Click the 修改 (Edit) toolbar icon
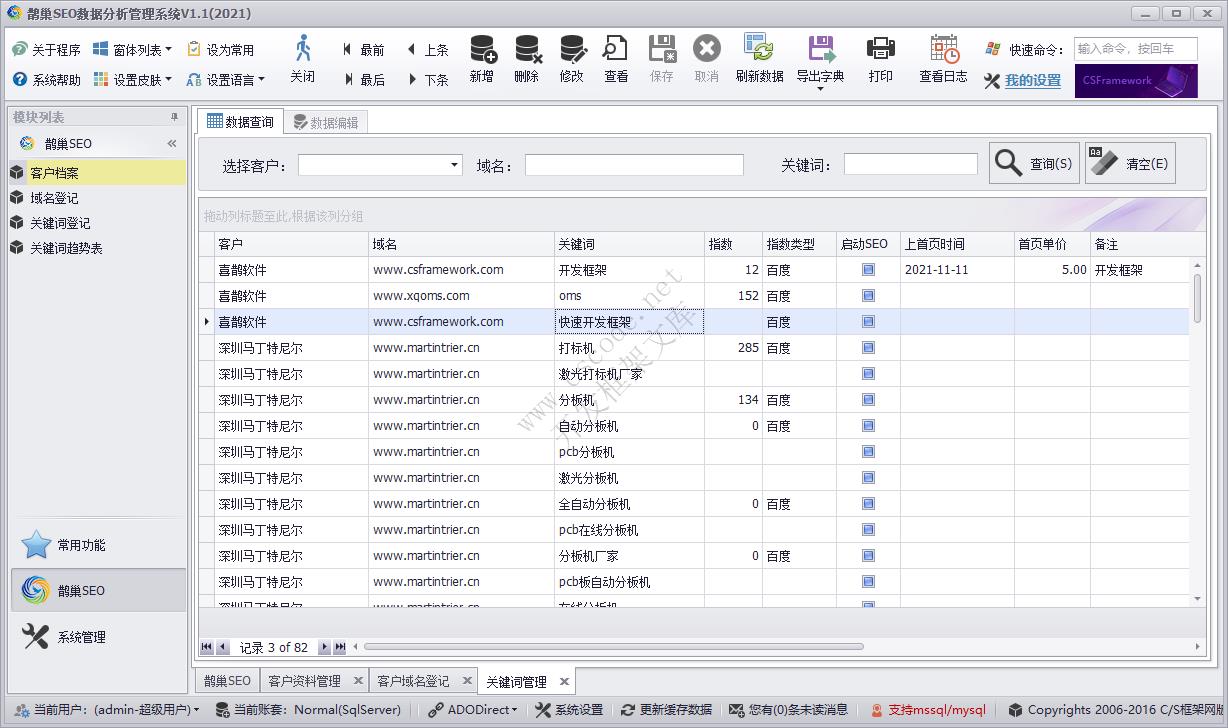The height and width of the screenshot is (728, 1228). [572, 50]
